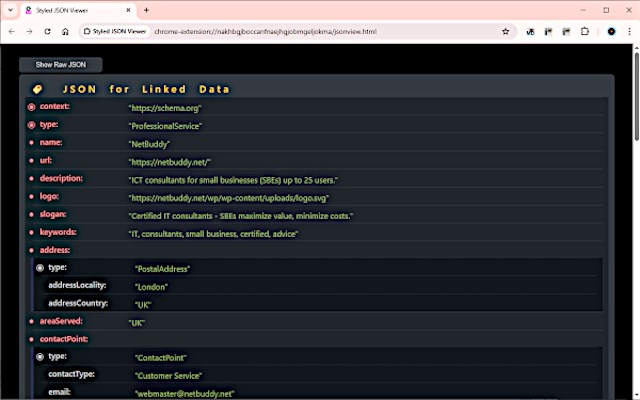Image resolution: width=640 pixels, height=400 pixels.
Task: Click the "PostalAddress" value
Action: tap(162, 269)
